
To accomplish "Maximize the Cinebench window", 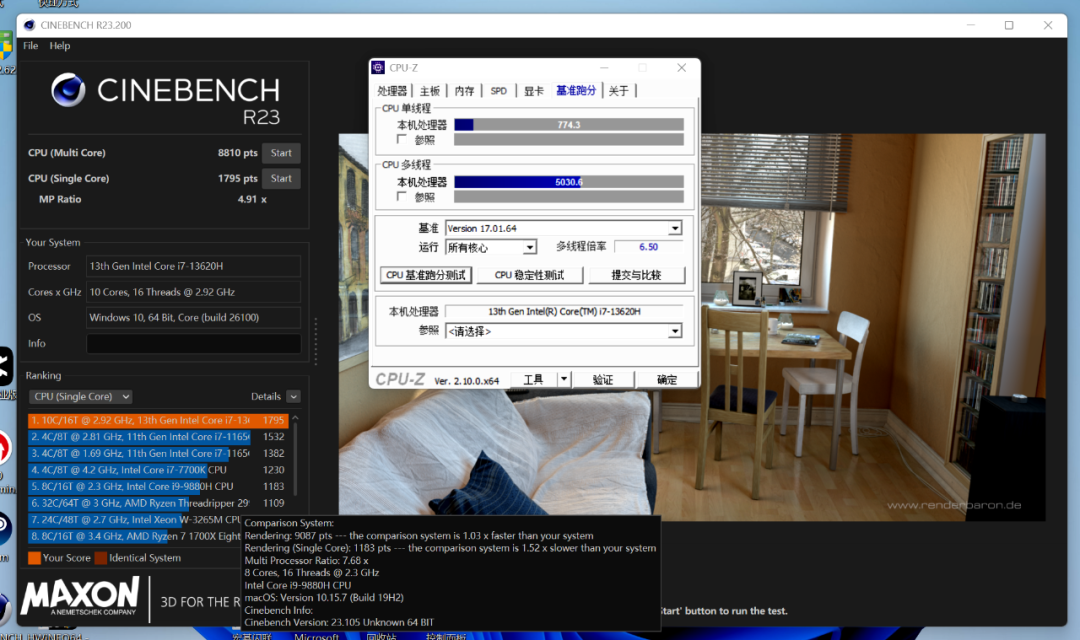I will click(x=1009, y=25).
